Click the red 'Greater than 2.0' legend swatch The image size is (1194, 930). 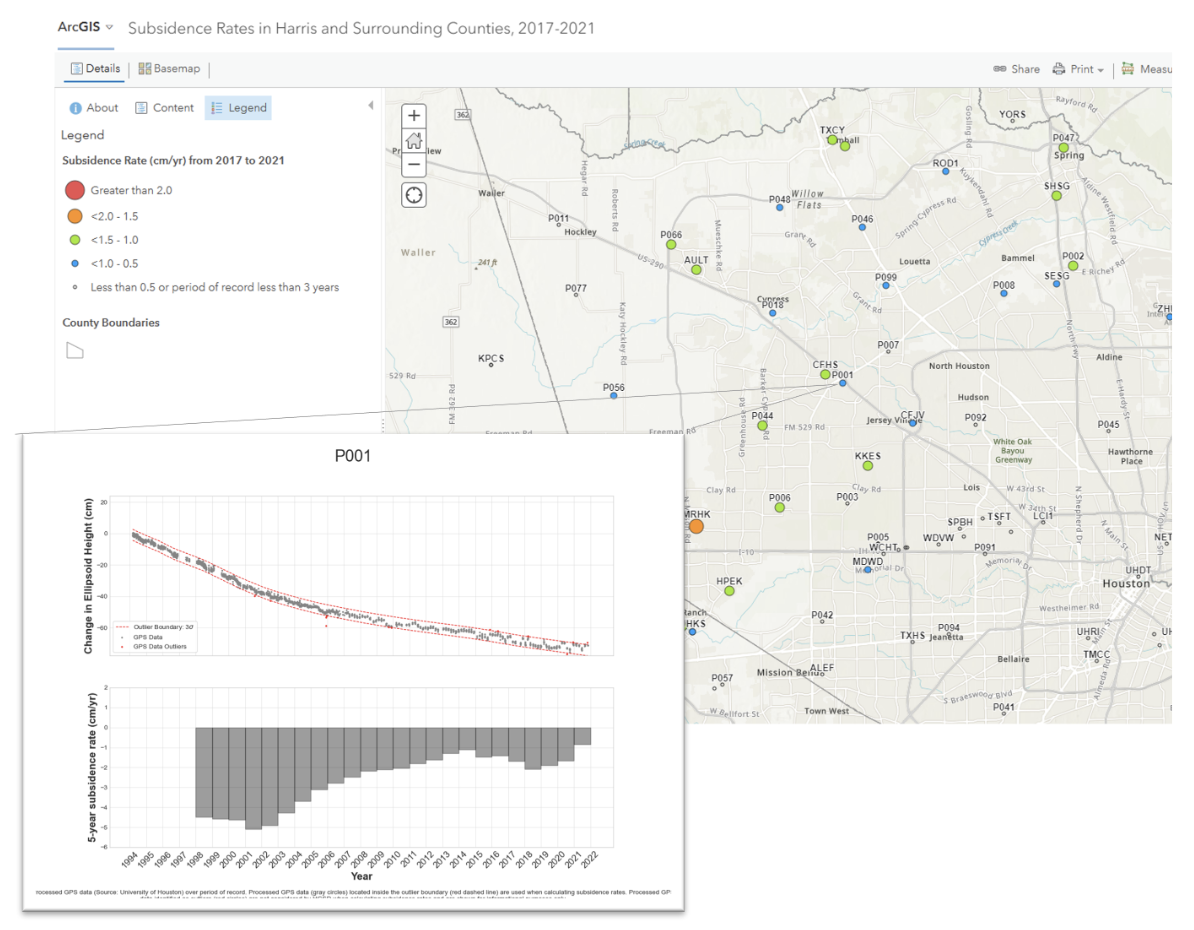(x=75, y=190)
